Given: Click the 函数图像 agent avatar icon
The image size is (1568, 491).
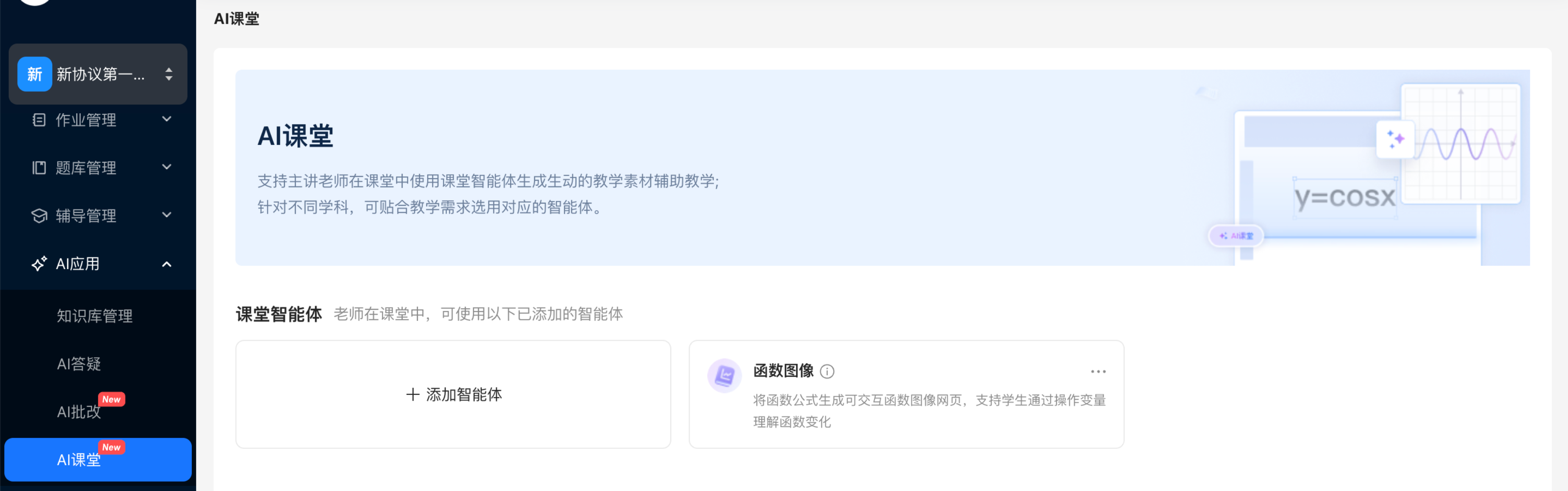Looking at the screenshot, I should pos(724,376).
